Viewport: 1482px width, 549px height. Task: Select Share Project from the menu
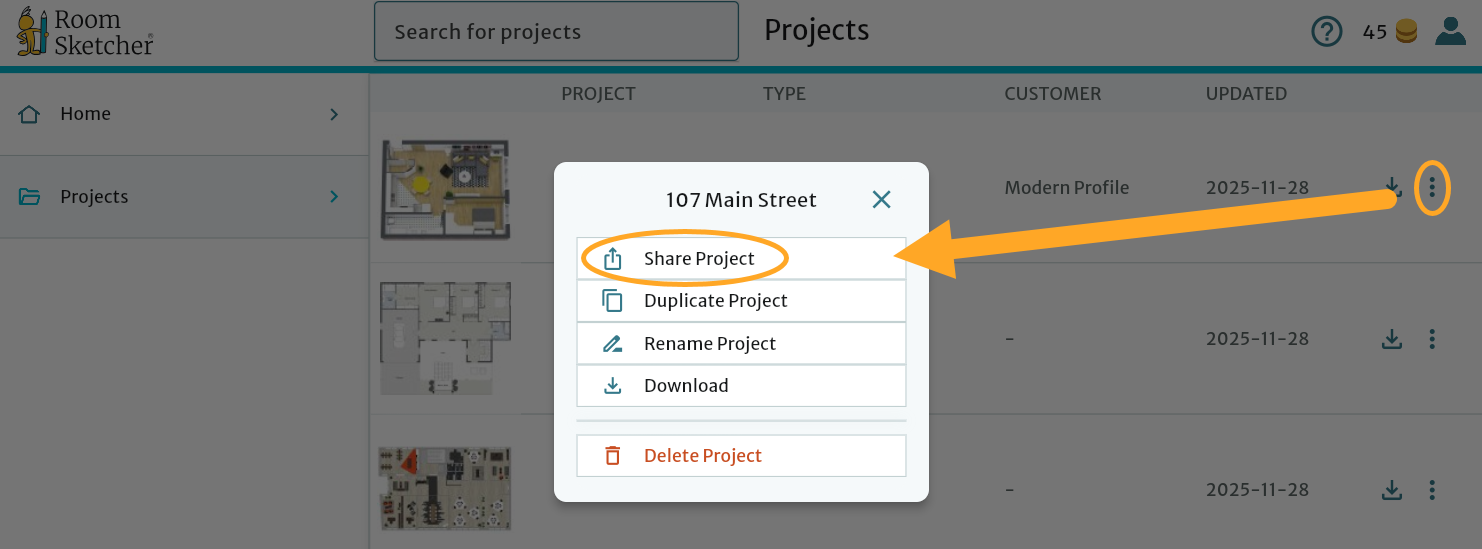click(741, 259)
